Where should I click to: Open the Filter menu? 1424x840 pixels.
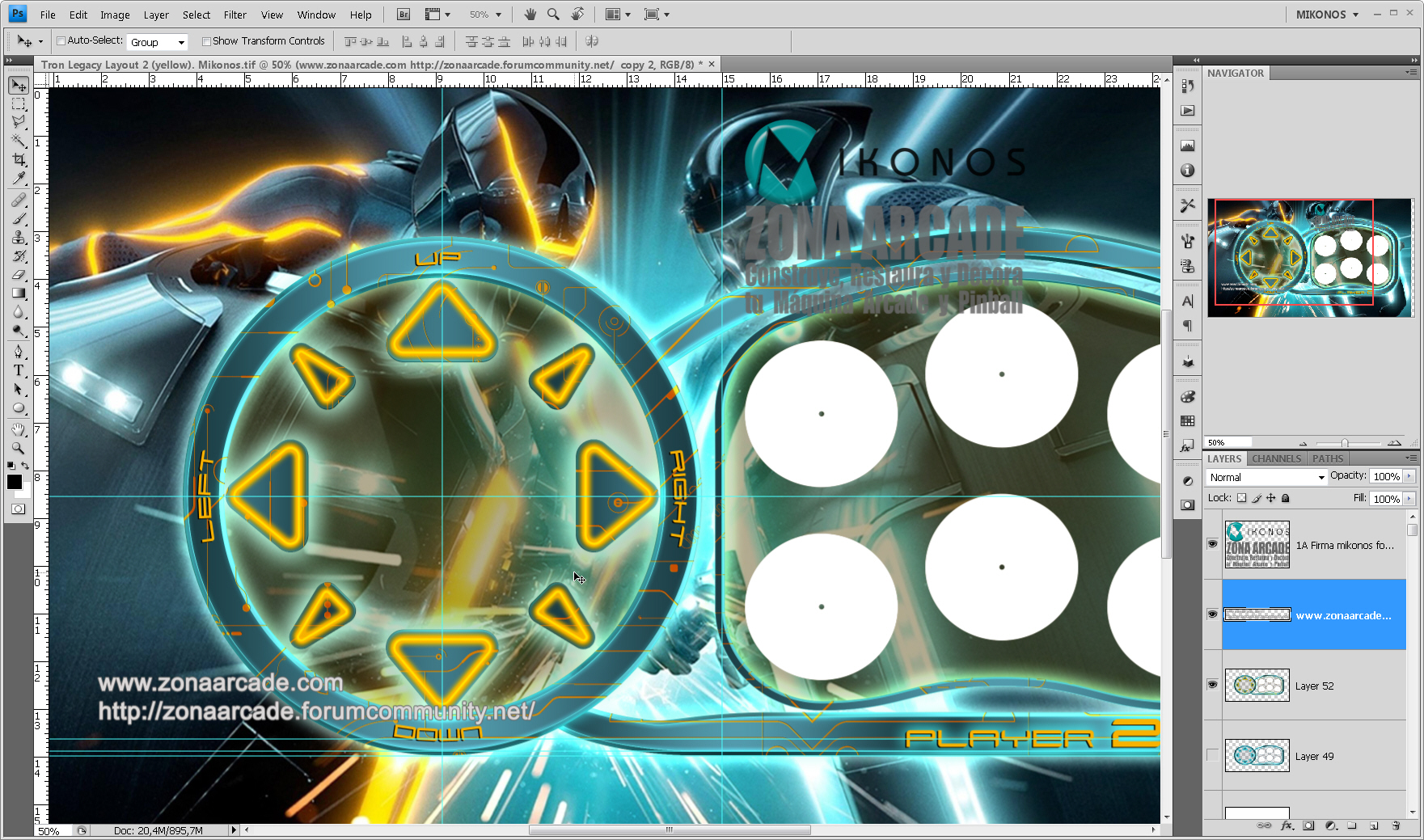[x=235, y=15]
